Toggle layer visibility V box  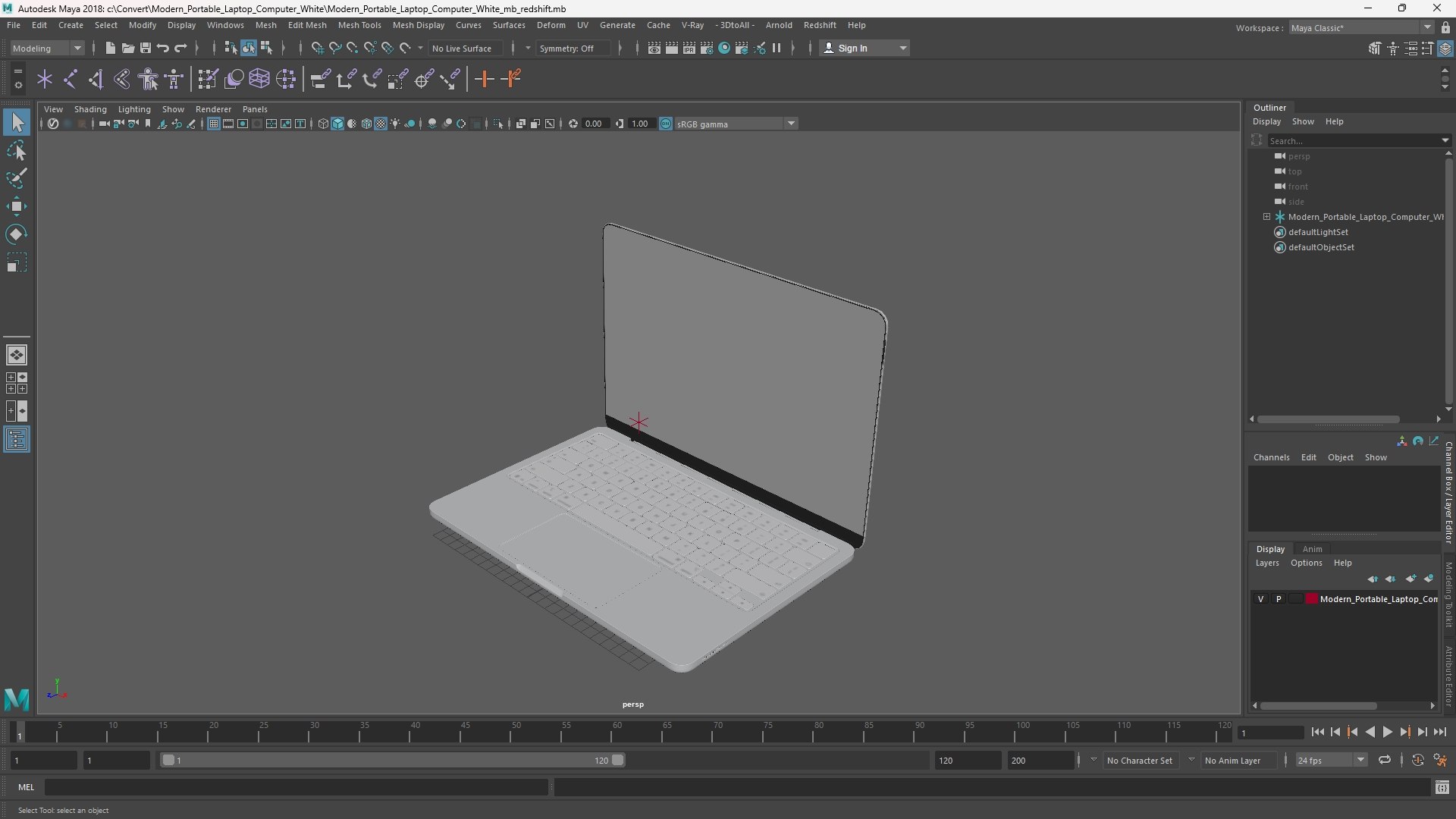(1260, 599)
